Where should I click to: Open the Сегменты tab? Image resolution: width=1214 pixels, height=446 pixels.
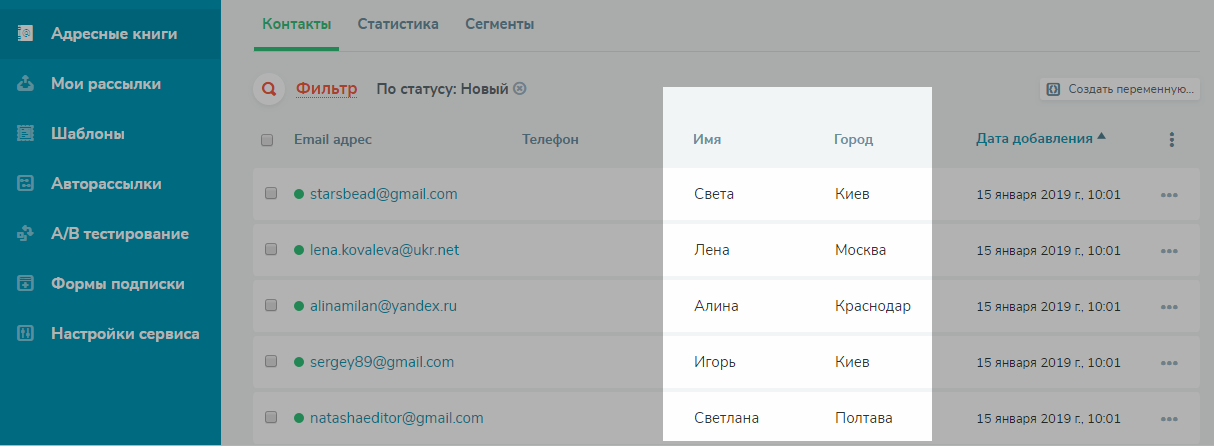[x=499, y=24]
